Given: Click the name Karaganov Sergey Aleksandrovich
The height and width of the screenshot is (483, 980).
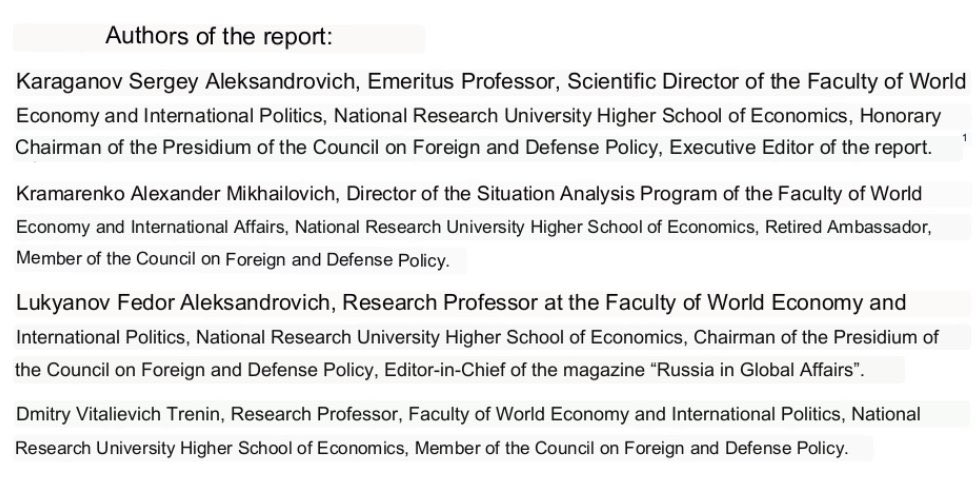Looking at the screenshot, I should [186, 82].
